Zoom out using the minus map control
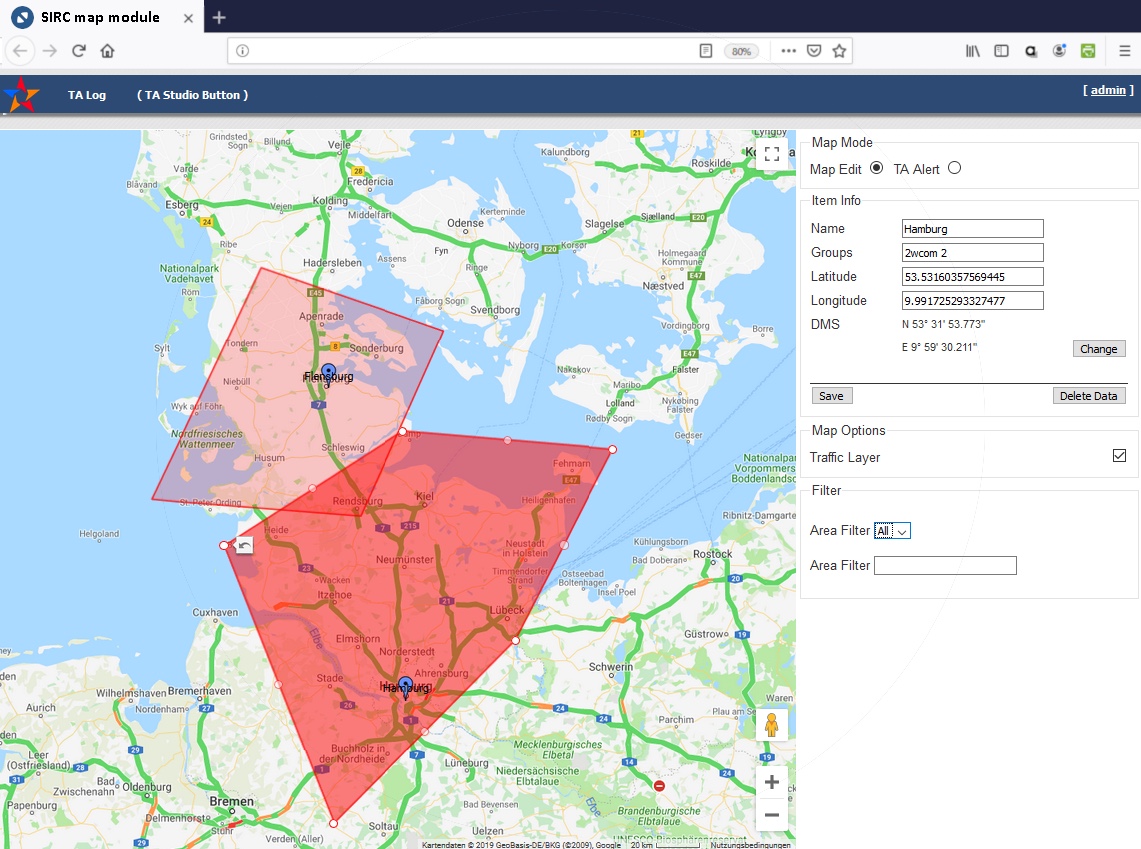1141x849 pixels. point(771,815)
